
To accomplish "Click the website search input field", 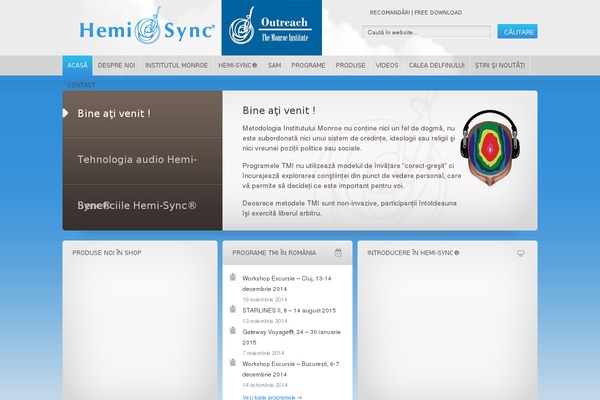I will [x=441, y=32].
